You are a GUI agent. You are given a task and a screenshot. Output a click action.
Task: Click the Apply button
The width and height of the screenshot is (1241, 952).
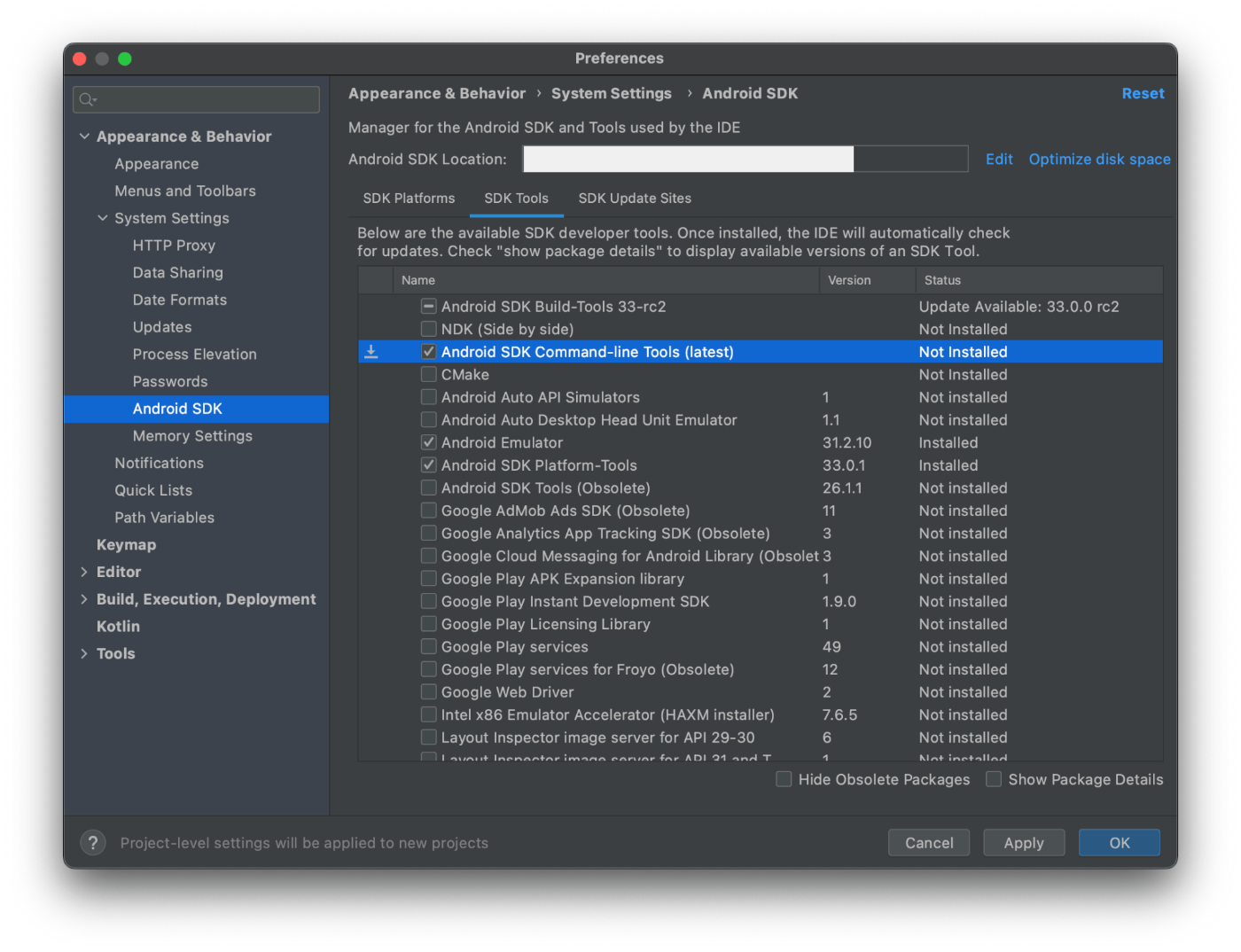pyautogui.click(x=1024, y=843)
